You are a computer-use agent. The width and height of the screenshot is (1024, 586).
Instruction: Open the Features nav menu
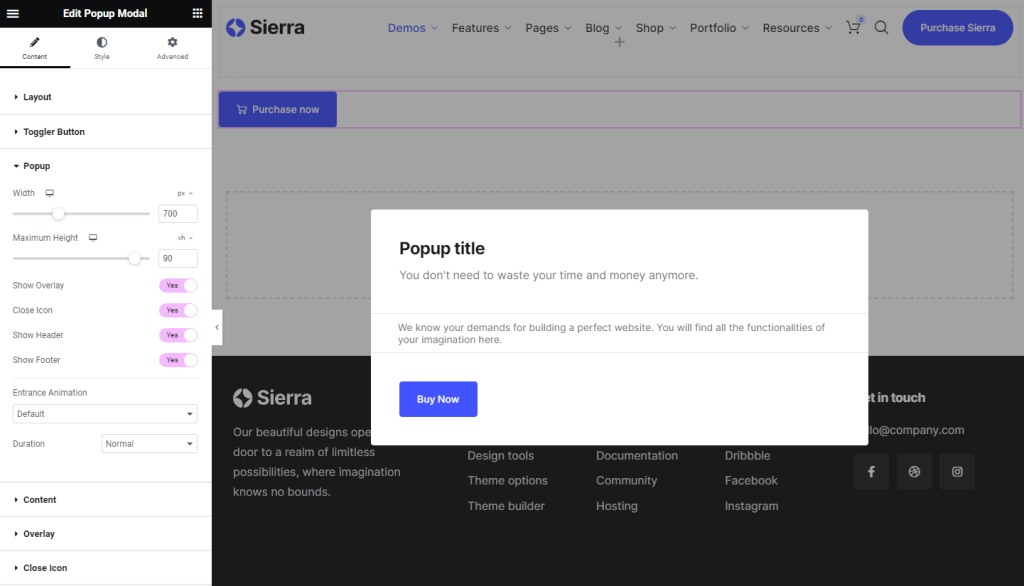coord(481,28)
